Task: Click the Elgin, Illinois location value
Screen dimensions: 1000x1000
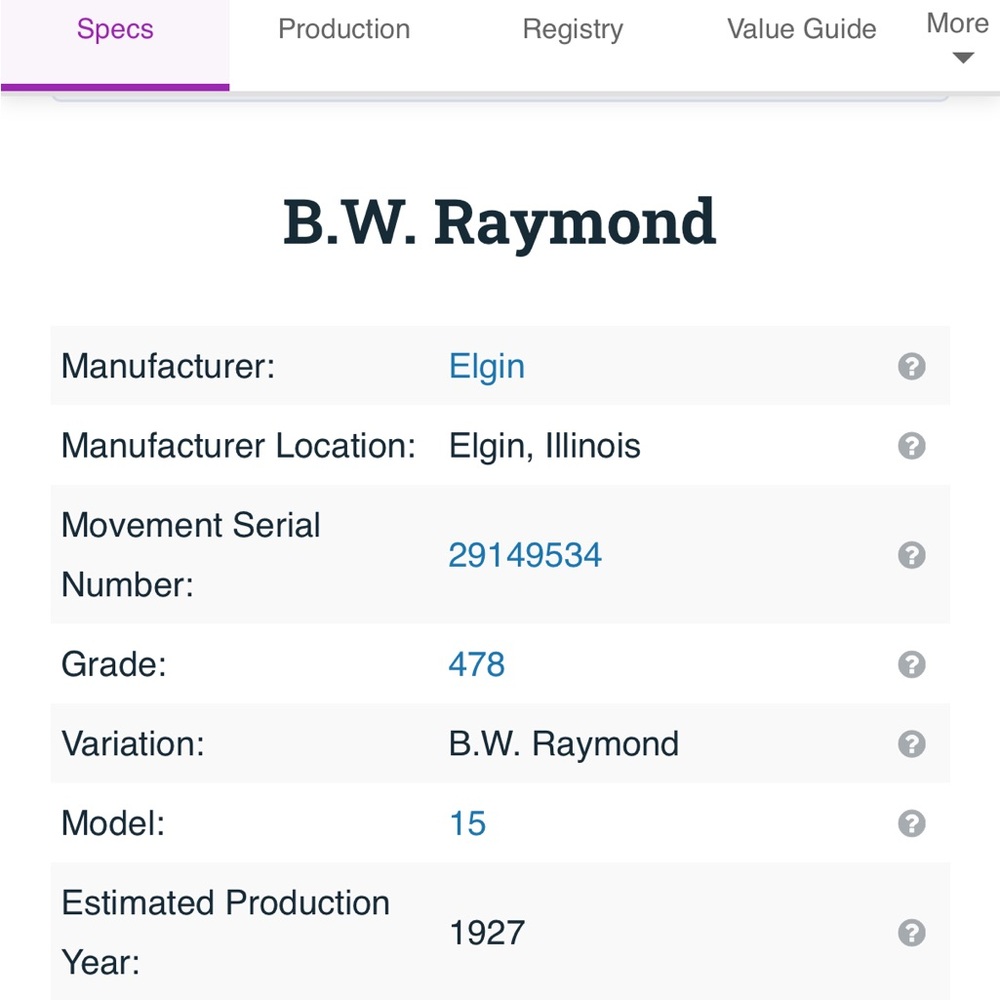Action: click(x=545, y=446)
